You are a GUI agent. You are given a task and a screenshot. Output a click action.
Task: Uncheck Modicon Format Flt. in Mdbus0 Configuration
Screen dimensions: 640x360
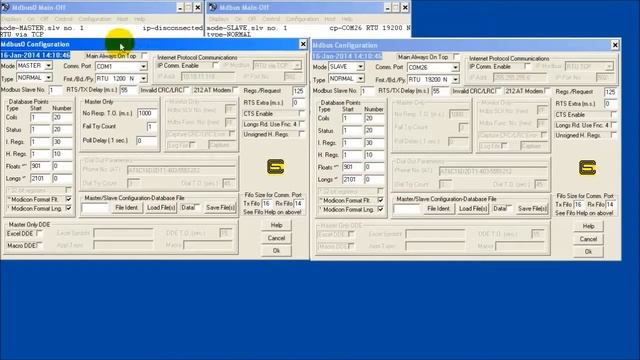[68, 199]
